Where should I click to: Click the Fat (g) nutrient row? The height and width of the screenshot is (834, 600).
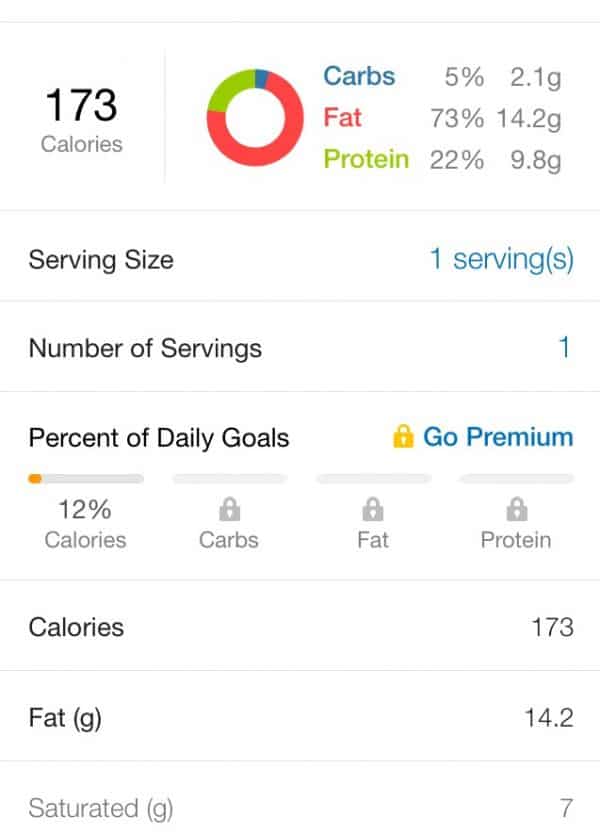point(300,718)
